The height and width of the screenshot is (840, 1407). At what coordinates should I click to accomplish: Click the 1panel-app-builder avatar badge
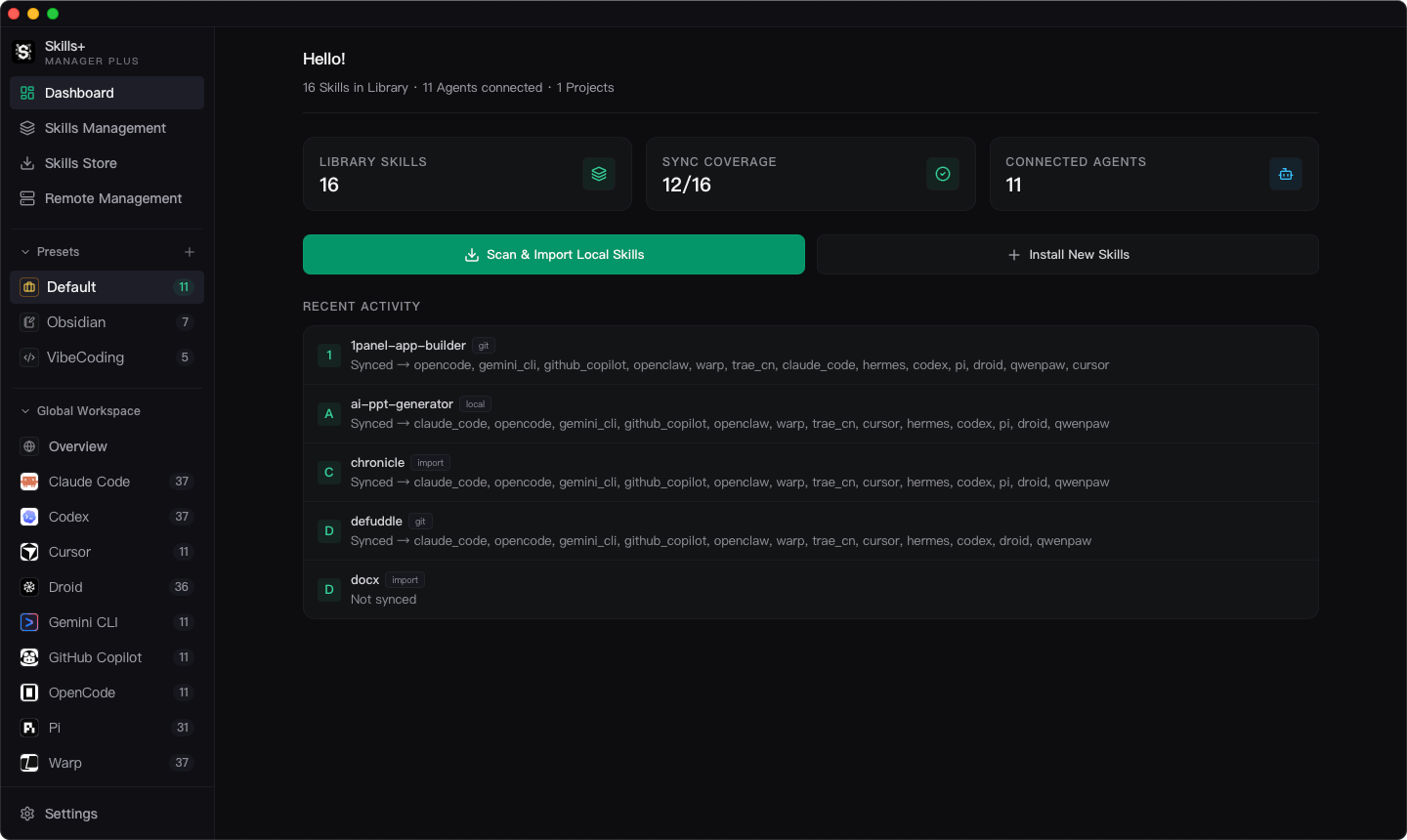(x=329, y=356)
